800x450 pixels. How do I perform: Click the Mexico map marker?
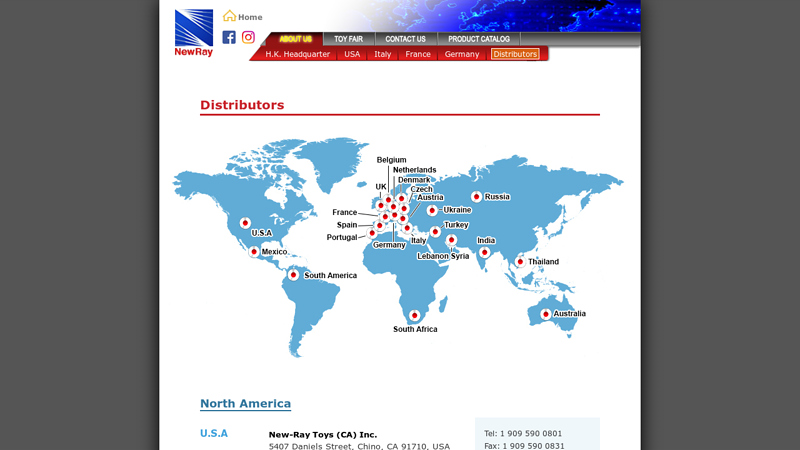pos(254,252)
